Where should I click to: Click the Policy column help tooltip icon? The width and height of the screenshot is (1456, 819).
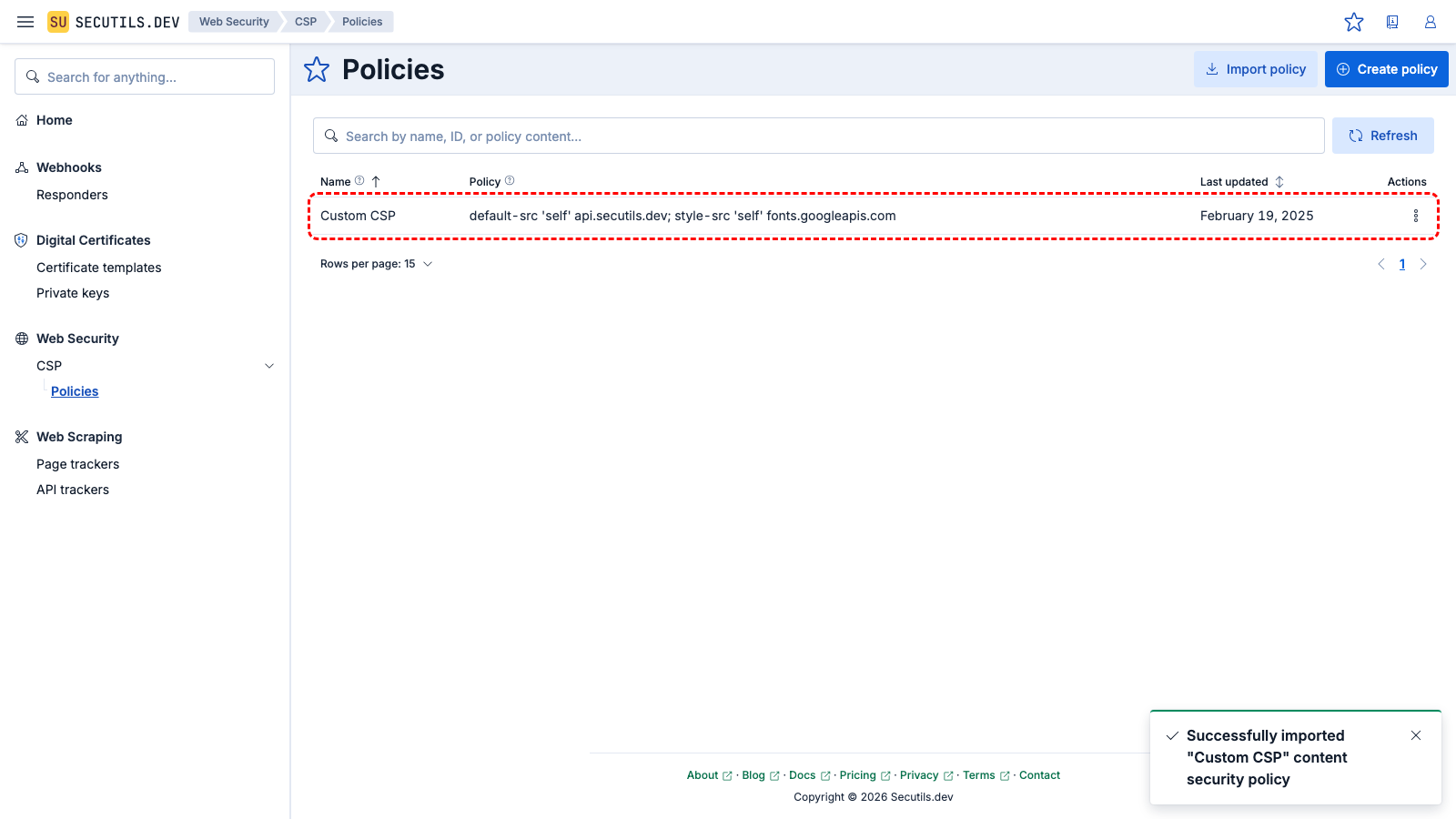pos(509,180)
